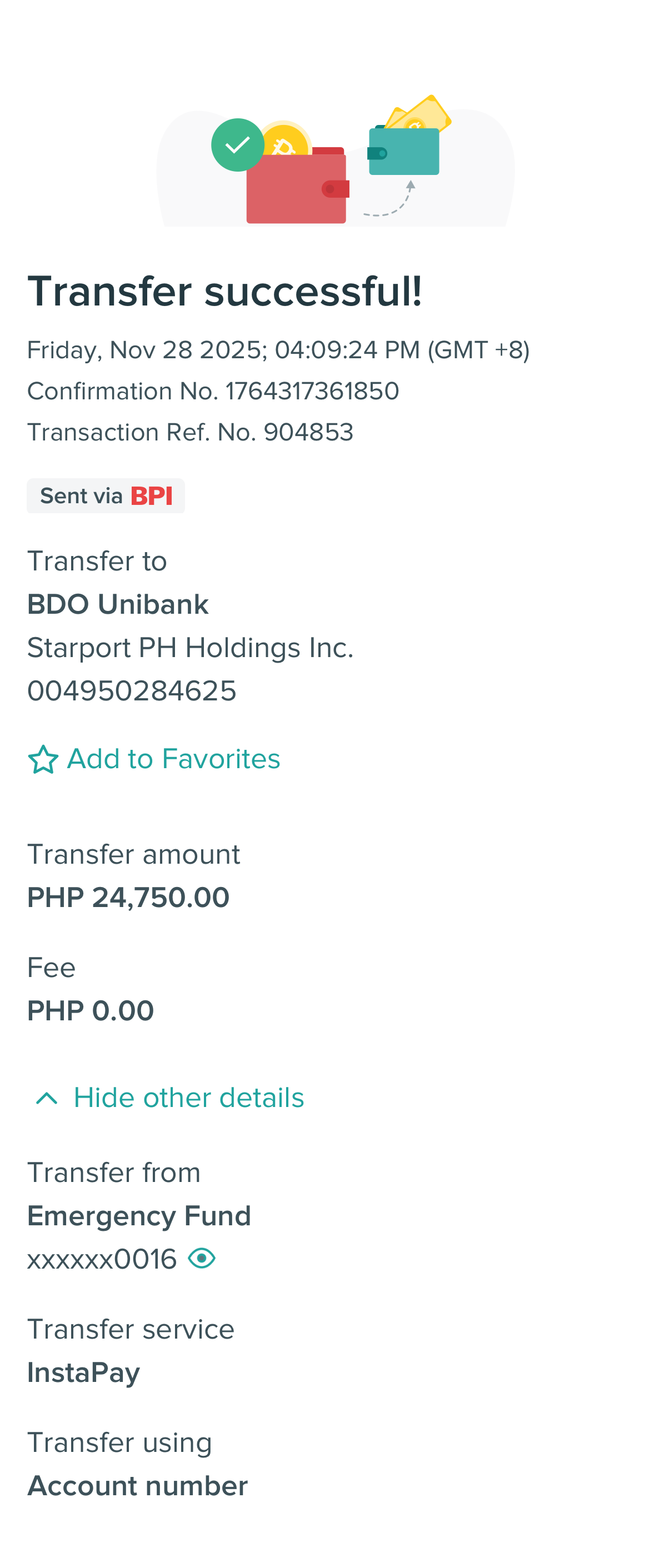
Task: Click the Hide other details link
Action: coord(189,1098)
